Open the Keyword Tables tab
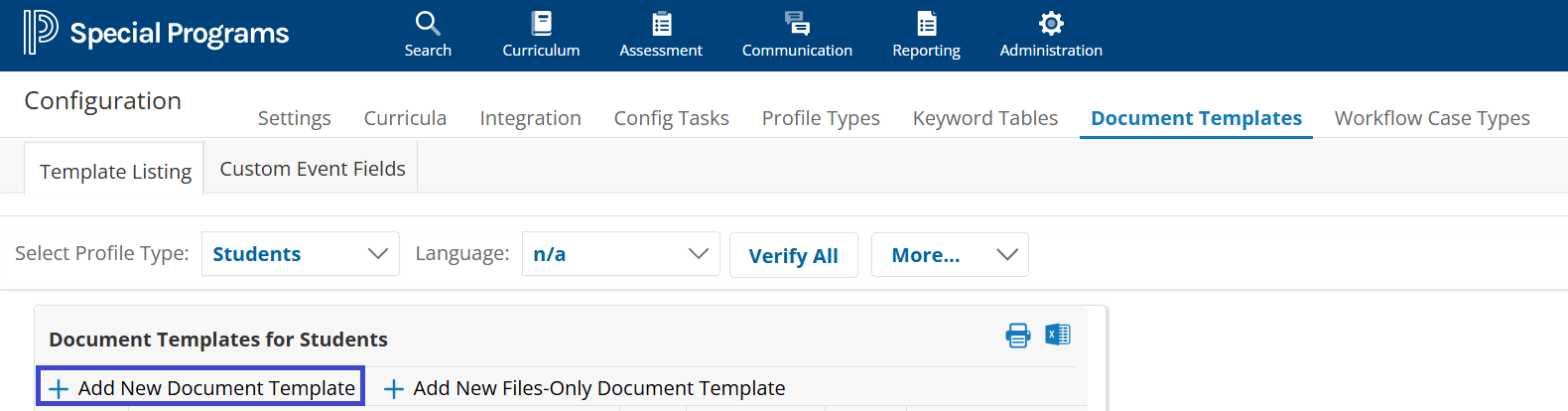 [x=984, y=118]
